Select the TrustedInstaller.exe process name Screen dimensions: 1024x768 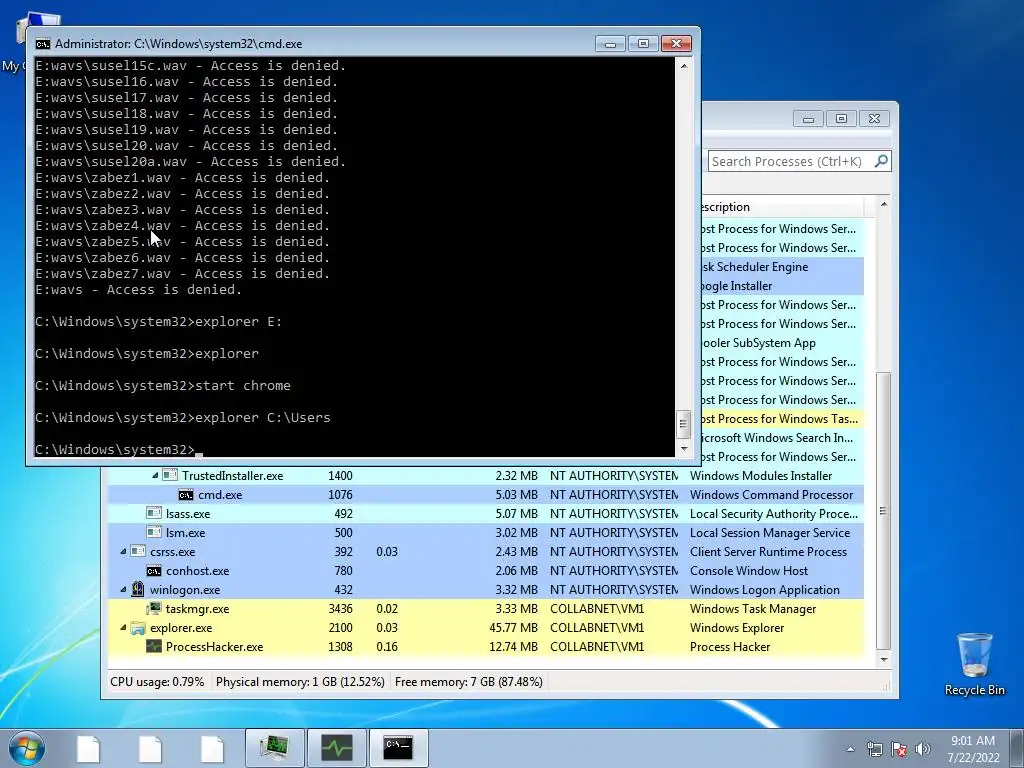click(x=232, y=476)
